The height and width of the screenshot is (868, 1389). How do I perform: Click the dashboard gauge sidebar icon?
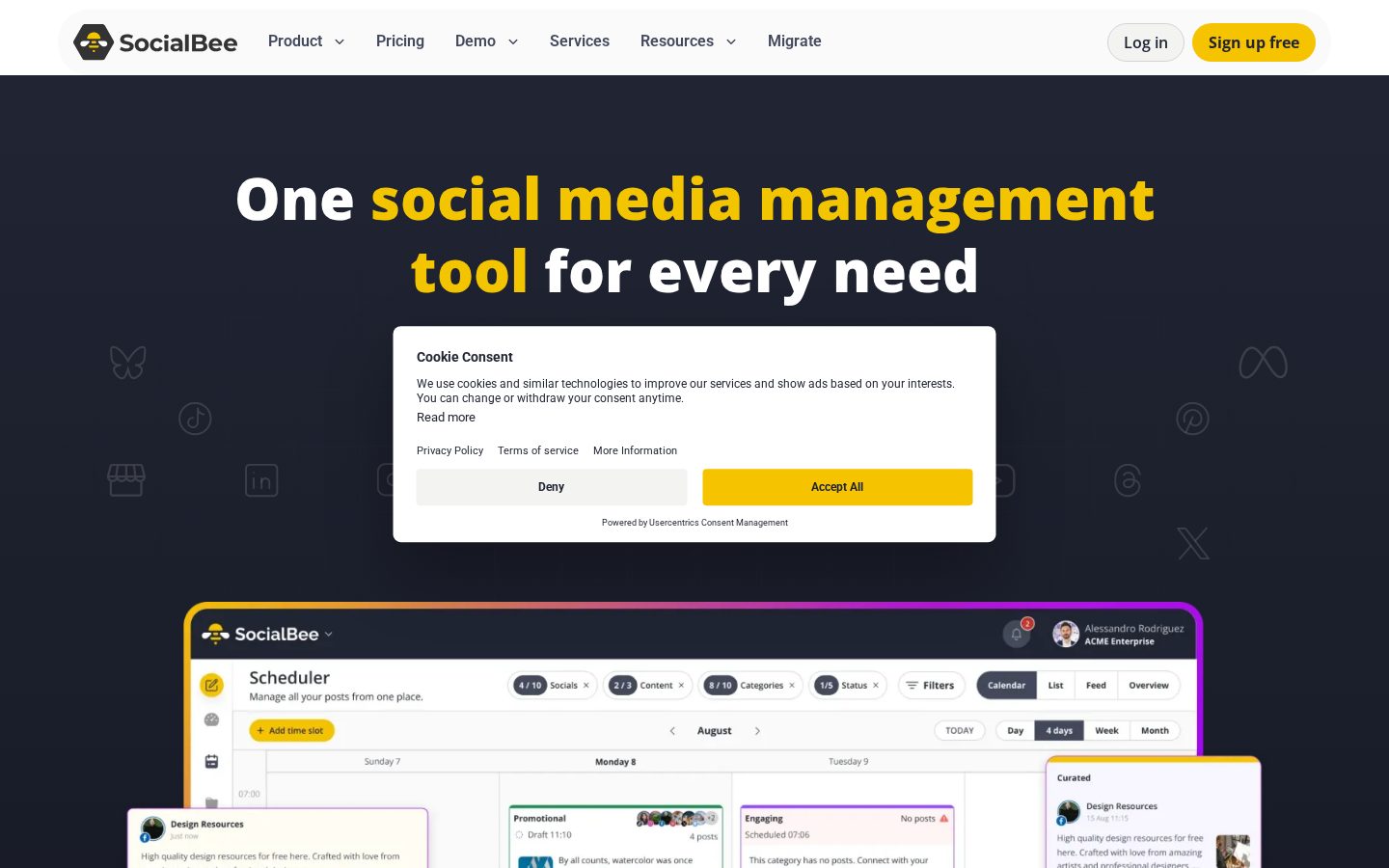tap(211, 719)
